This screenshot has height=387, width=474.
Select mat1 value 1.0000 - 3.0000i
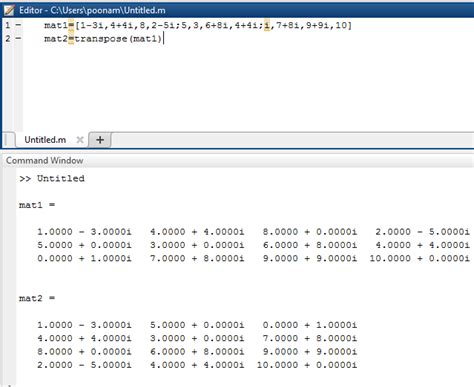pyautogui.click(x=84, y=232)
